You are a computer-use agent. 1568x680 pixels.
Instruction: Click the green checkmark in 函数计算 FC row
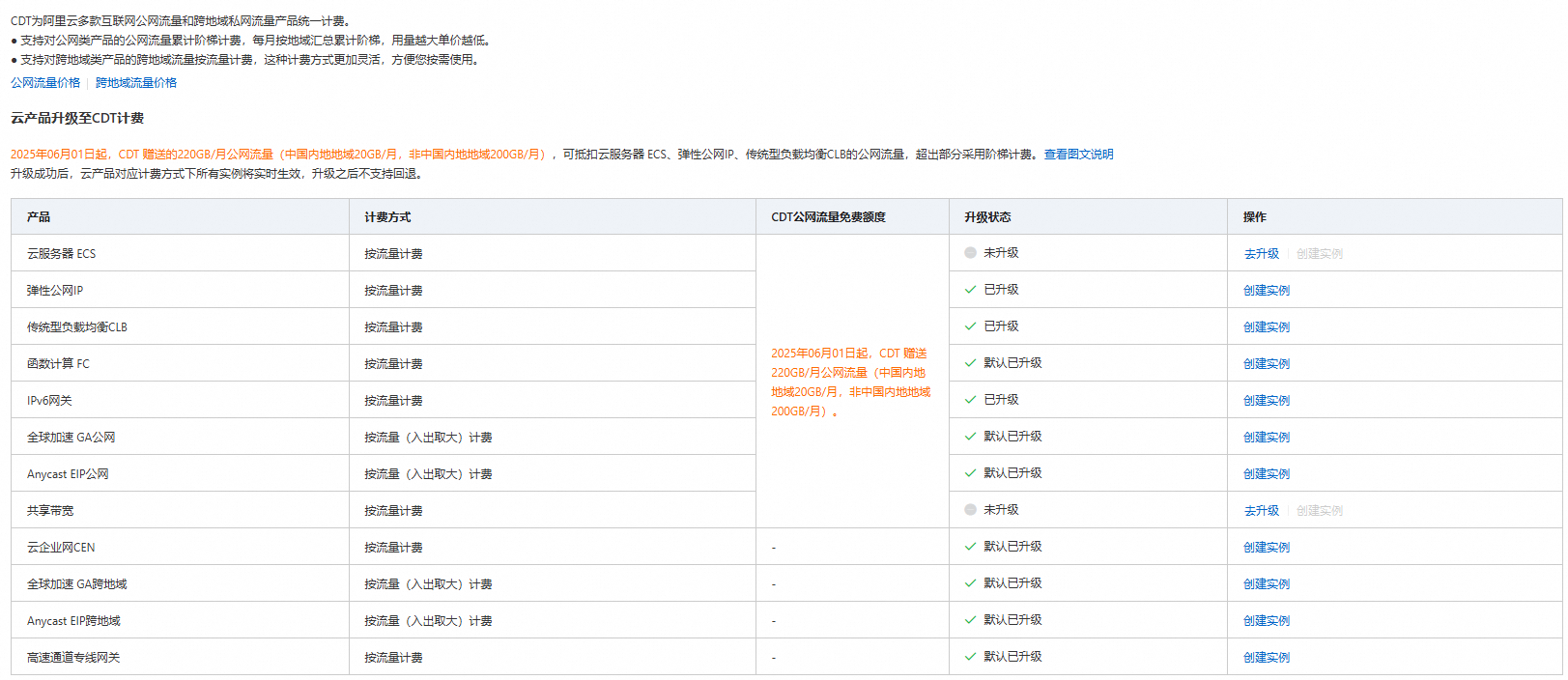[970, 363]
